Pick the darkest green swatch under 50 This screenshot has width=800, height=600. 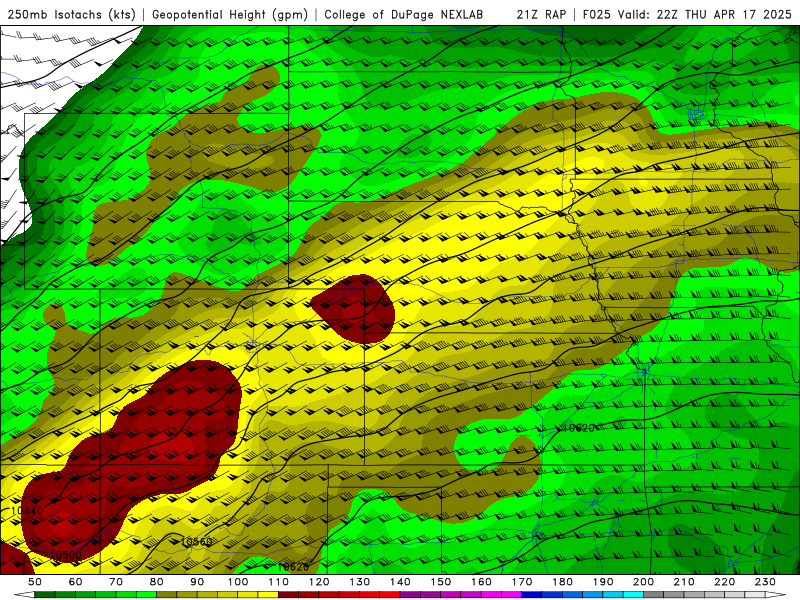45,595
